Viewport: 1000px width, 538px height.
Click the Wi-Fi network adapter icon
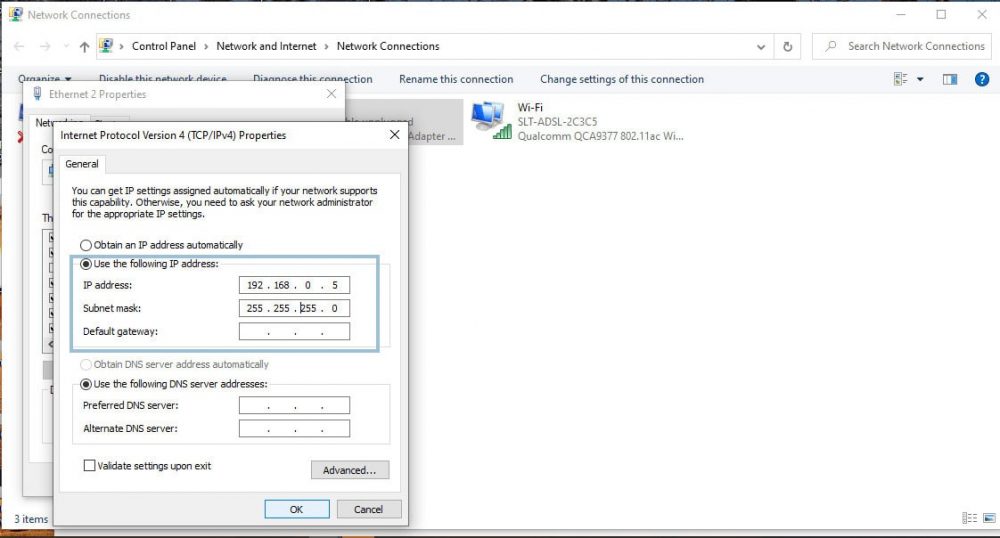[488, 121]
